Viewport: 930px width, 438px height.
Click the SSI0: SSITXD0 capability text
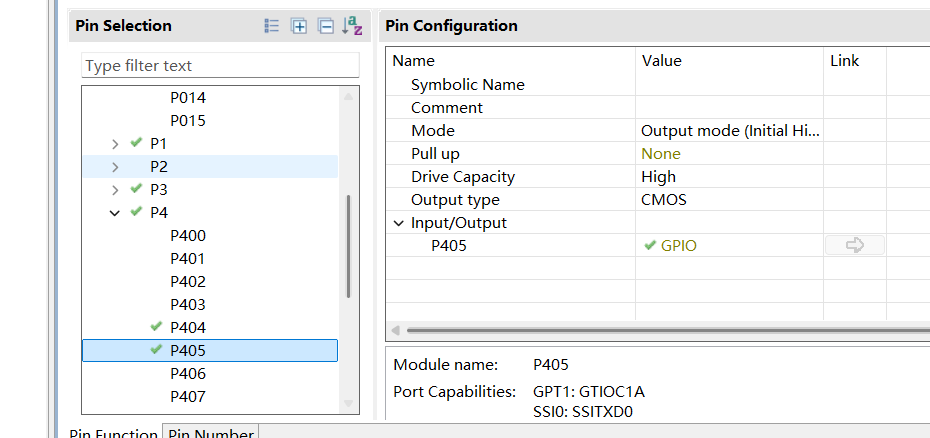click(x=582, y=411)
